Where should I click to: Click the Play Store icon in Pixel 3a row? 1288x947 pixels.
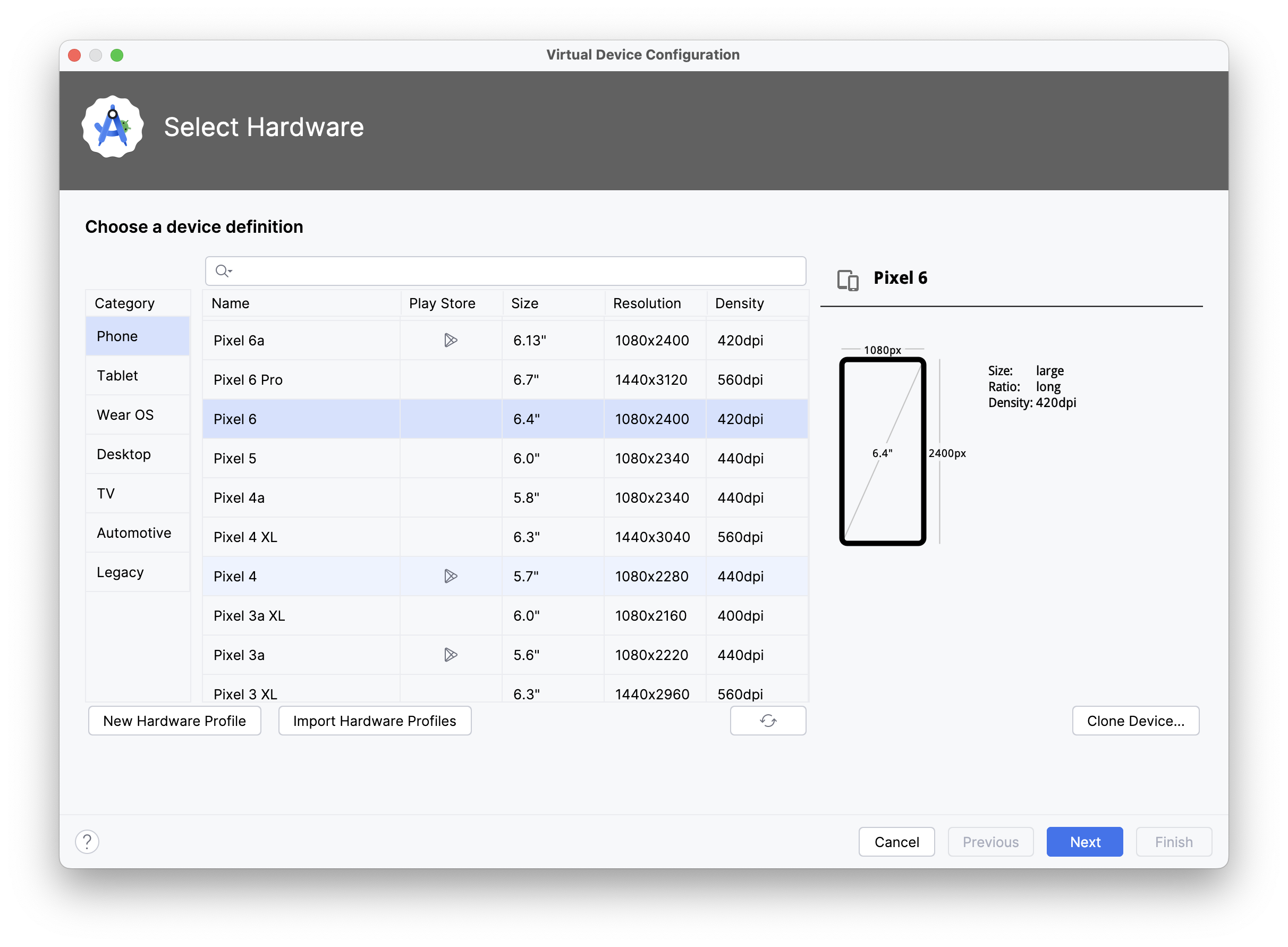[x=451, y=655]
